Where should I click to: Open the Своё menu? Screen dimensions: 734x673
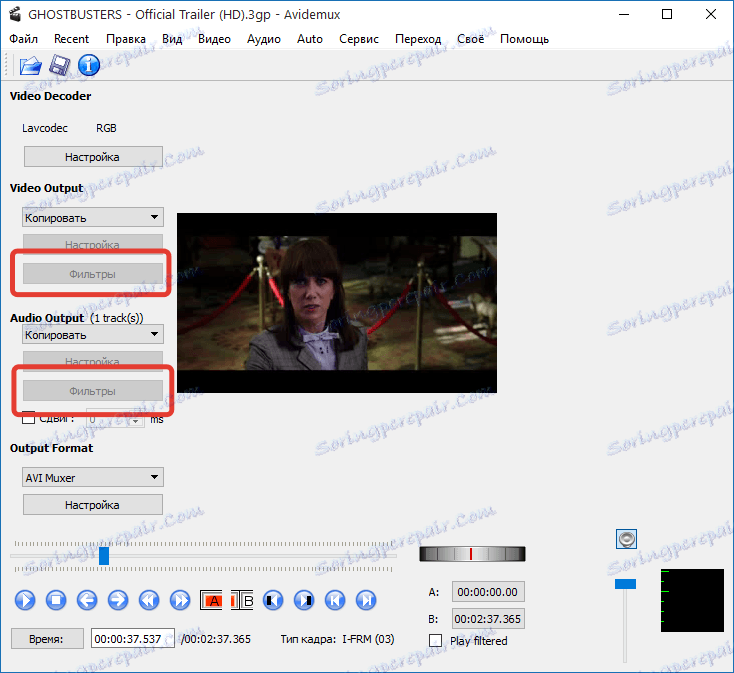pyautogui.click(x=470, y=39)
